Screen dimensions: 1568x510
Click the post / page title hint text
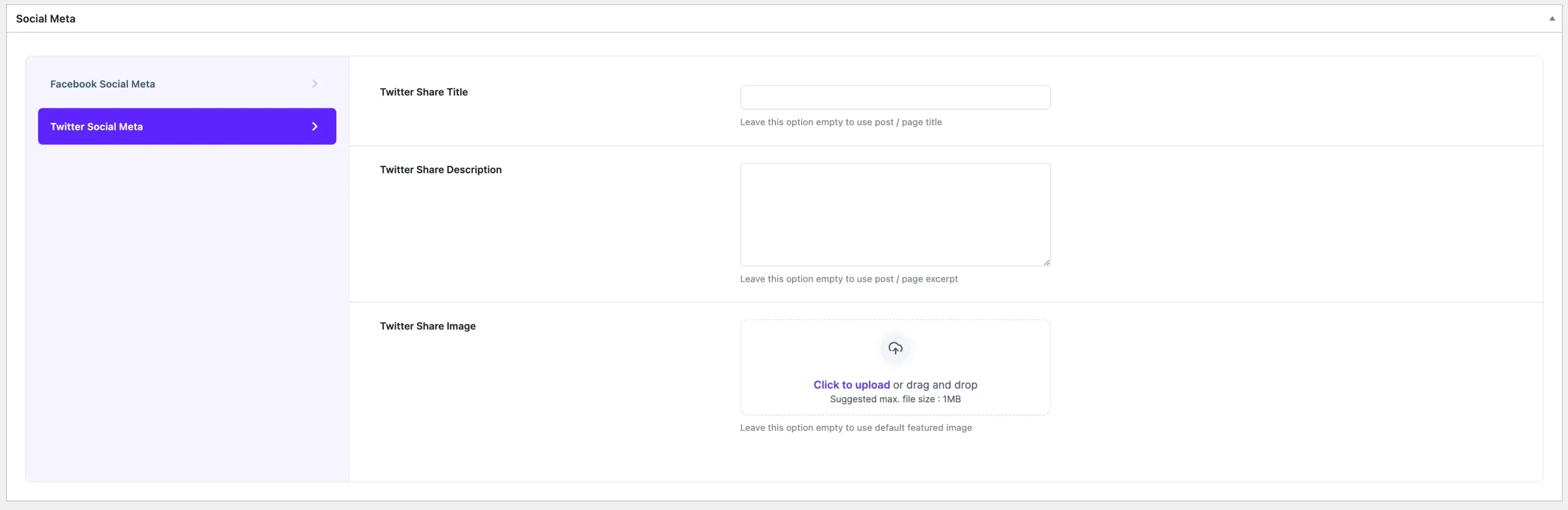840,122
